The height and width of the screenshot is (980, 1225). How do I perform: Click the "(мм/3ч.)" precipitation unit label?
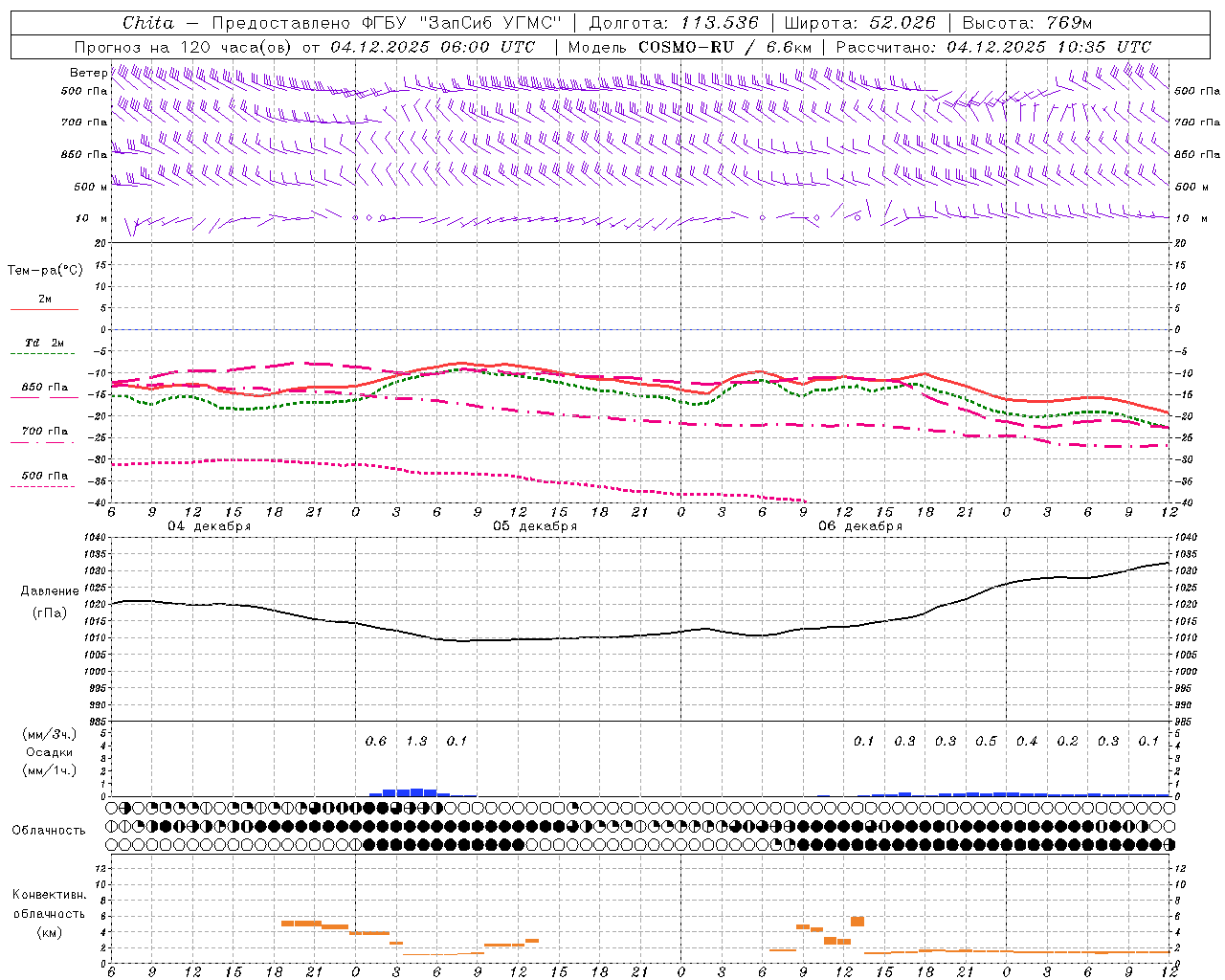pos(50,734)
